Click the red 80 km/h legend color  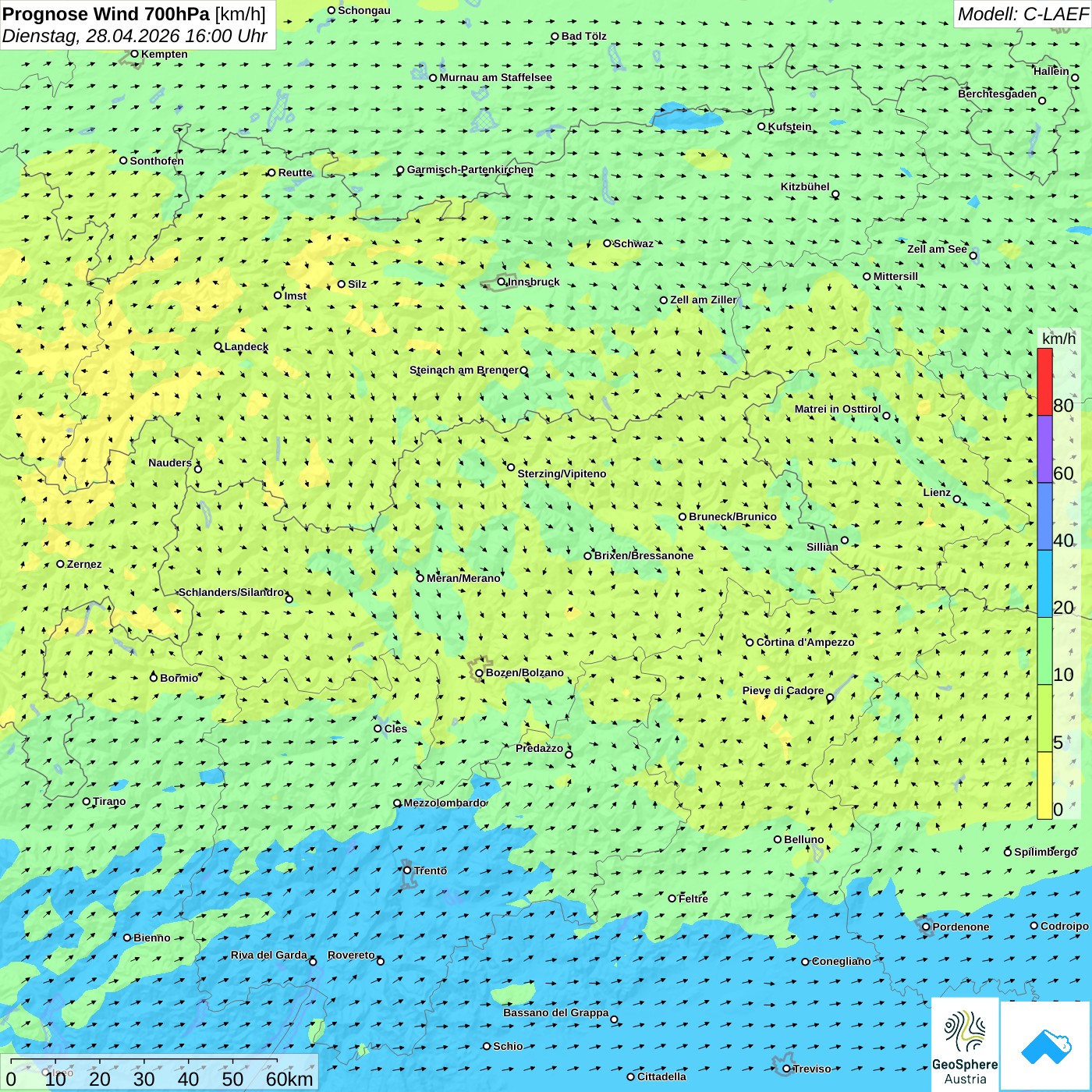(x=1044, y=382)
